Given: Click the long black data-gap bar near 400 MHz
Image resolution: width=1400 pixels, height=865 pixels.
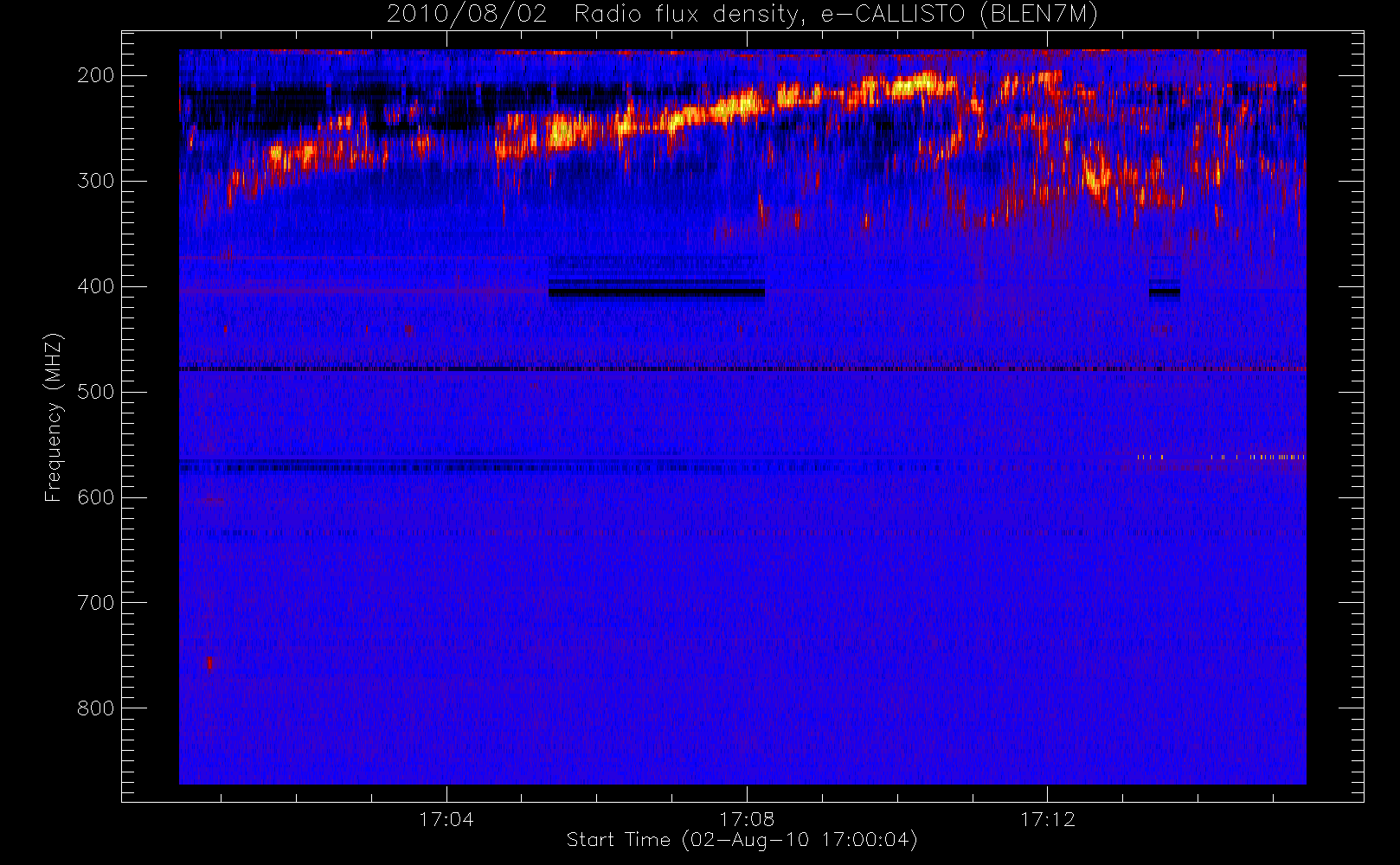Looking at the screenshot, I should point(657,292).
